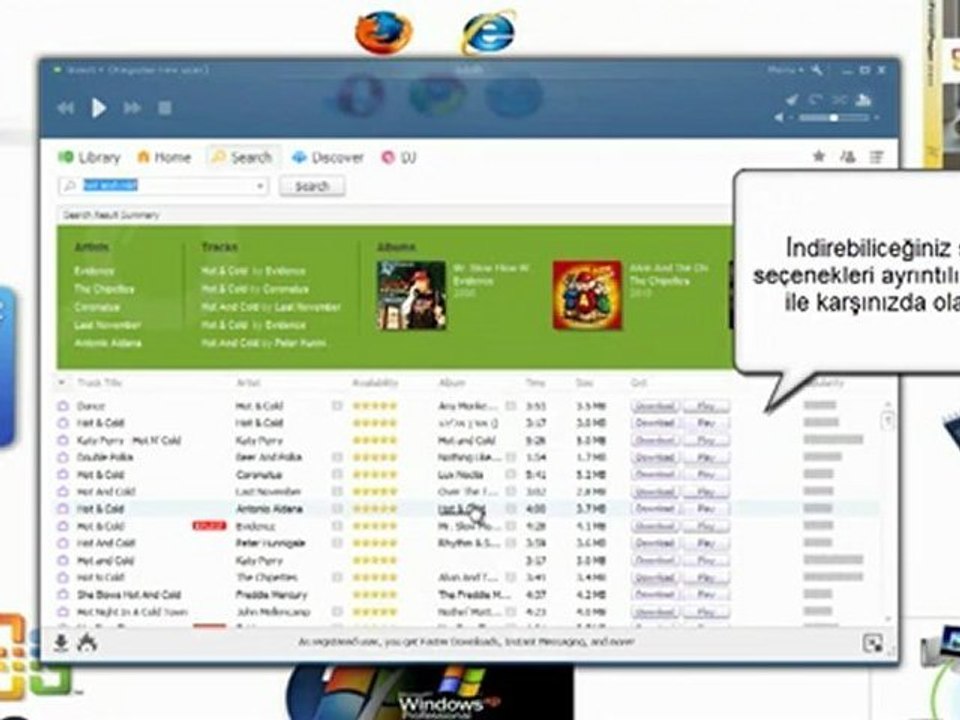Switch to the Library tab
Viewport: 960px width, 720px height.
click(89, 158)
